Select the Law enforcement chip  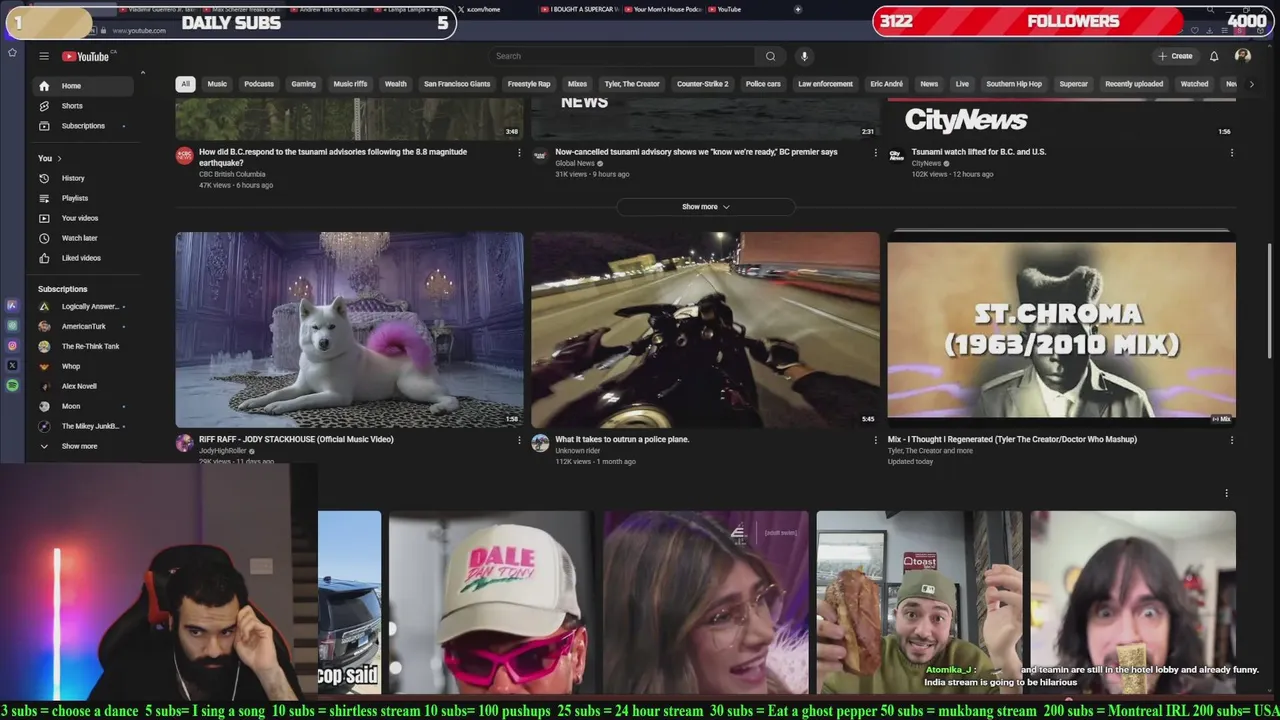[x=825, y=84]
